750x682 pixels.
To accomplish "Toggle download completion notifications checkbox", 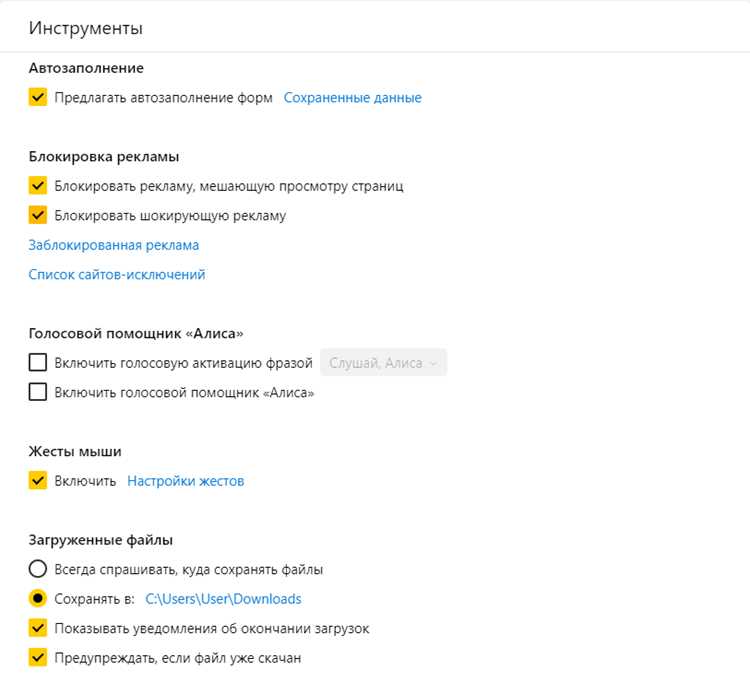I will pyautogui.click(x=38, y=628).
